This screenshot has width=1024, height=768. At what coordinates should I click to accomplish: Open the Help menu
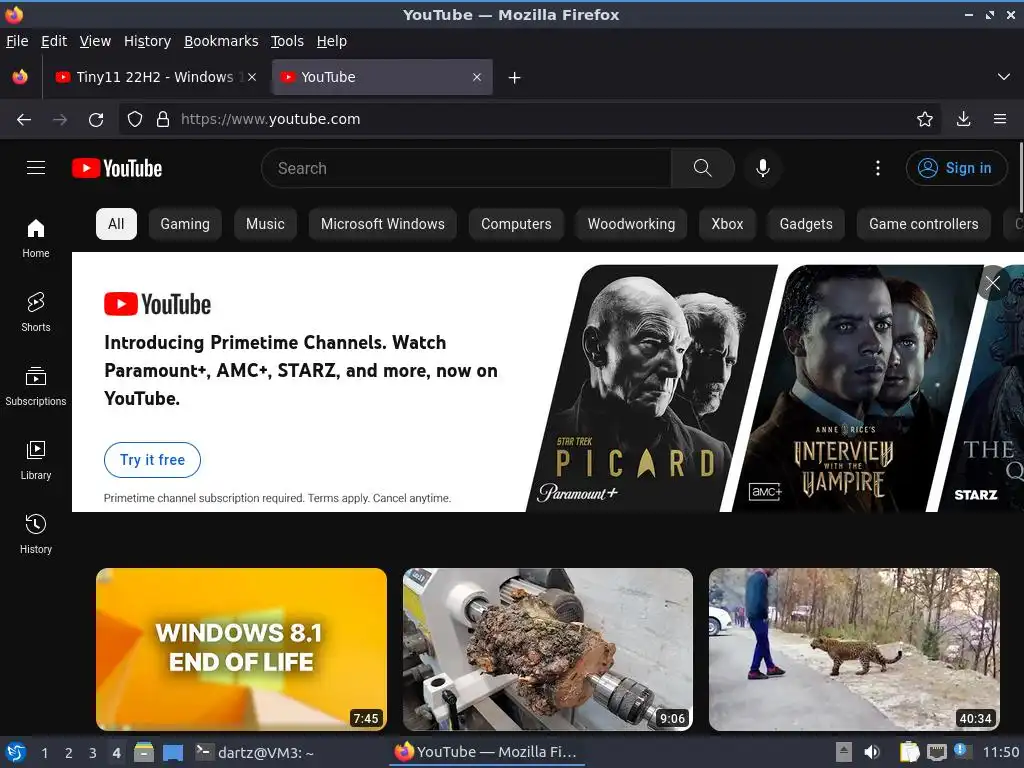point(332,41)
